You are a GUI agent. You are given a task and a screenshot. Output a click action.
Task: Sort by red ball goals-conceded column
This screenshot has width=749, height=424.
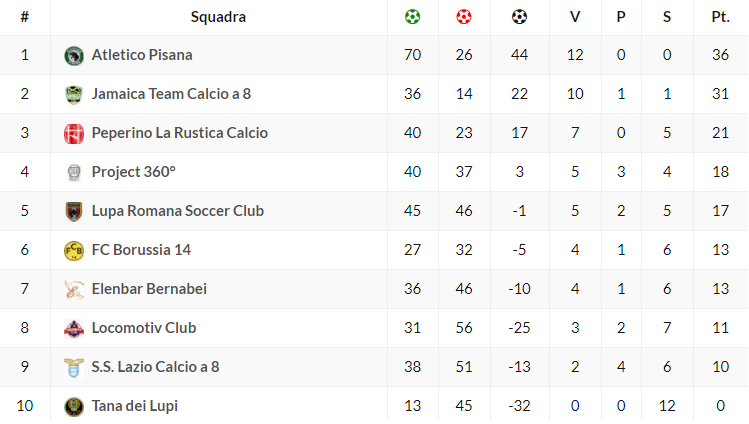click(x=464, y=17)
